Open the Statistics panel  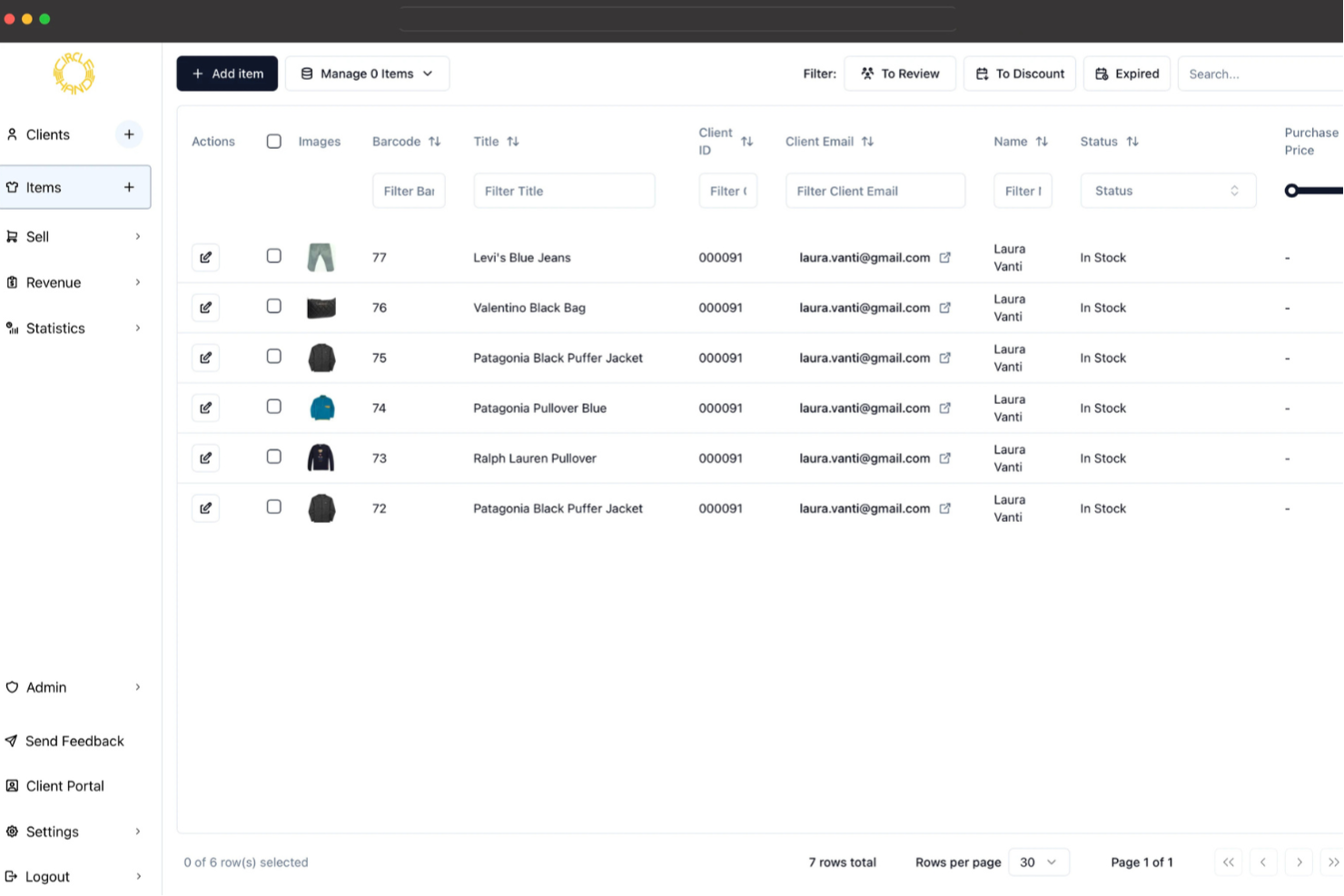pos(55,328)
